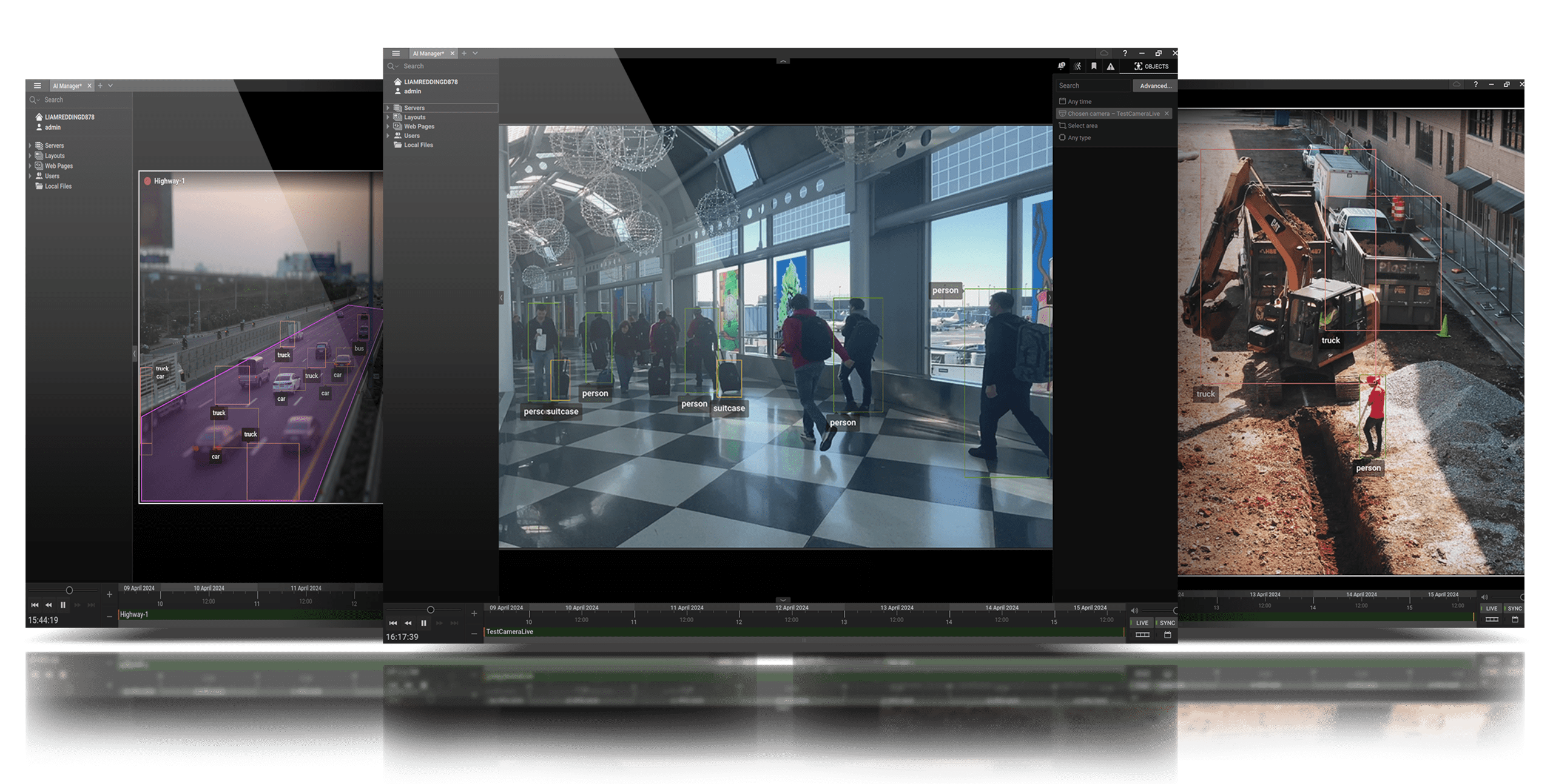This screenshot has width=1553, height=784.
Task: Expand the Layouts node in center window
Action: coord(388,117)
